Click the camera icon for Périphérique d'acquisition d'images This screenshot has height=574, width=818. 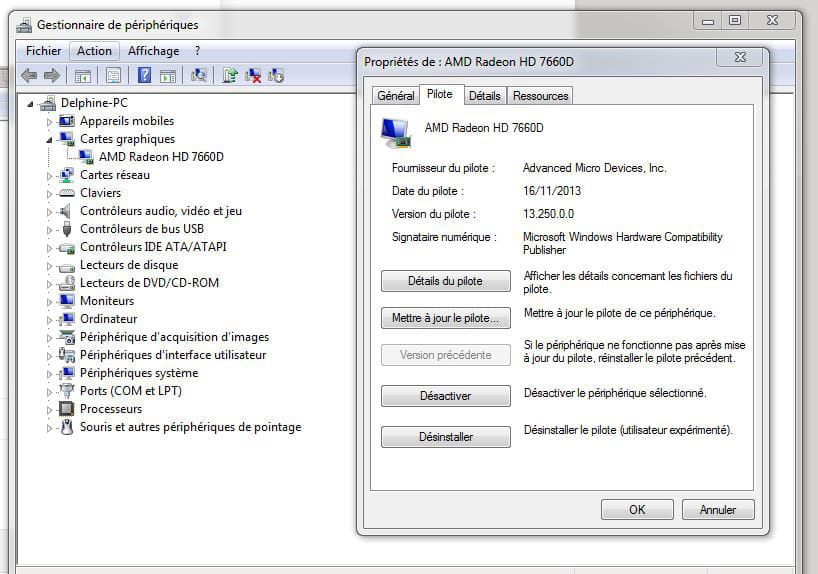pos(67,337)
